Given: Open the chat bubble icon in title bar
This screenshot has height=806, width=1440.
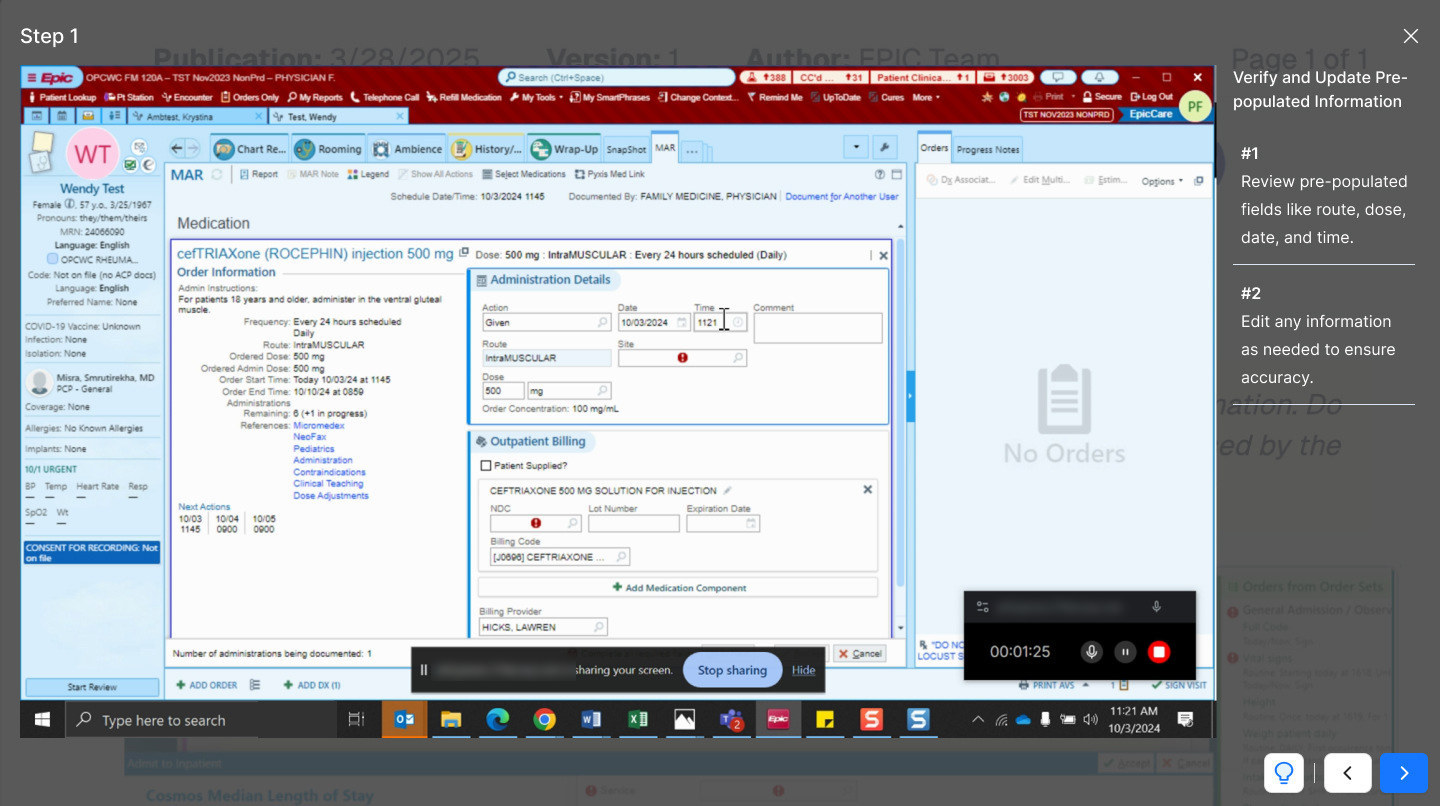Looking at the screenshot, I should click(1057, 77).
